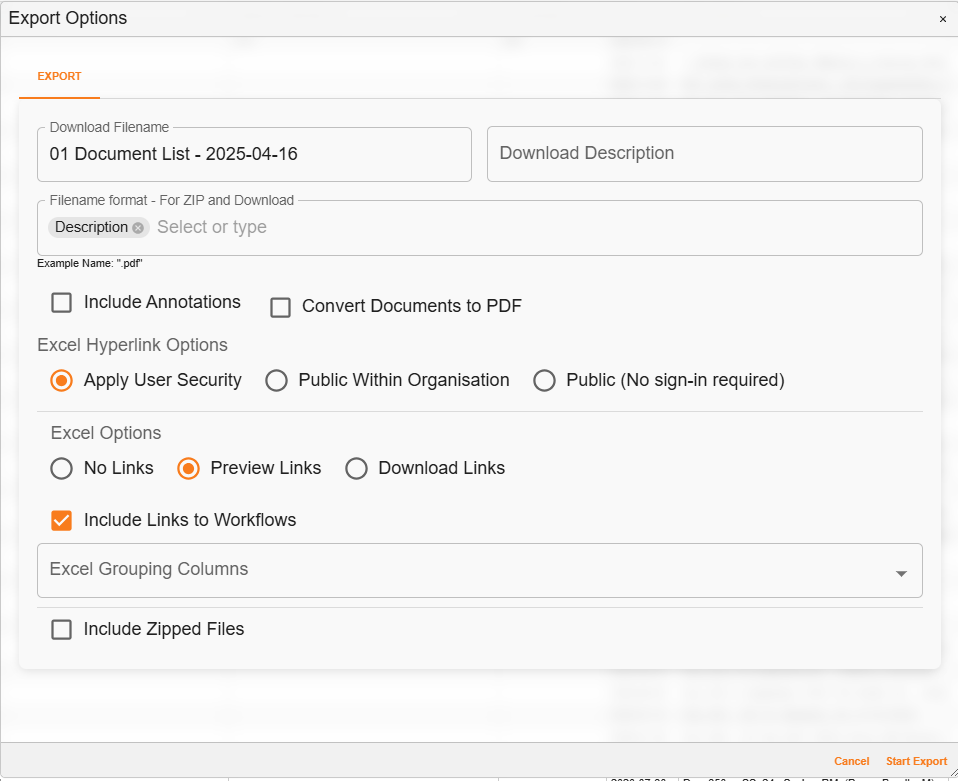Select Public (No sign-in required) hyperlink option

click(545, 380)
